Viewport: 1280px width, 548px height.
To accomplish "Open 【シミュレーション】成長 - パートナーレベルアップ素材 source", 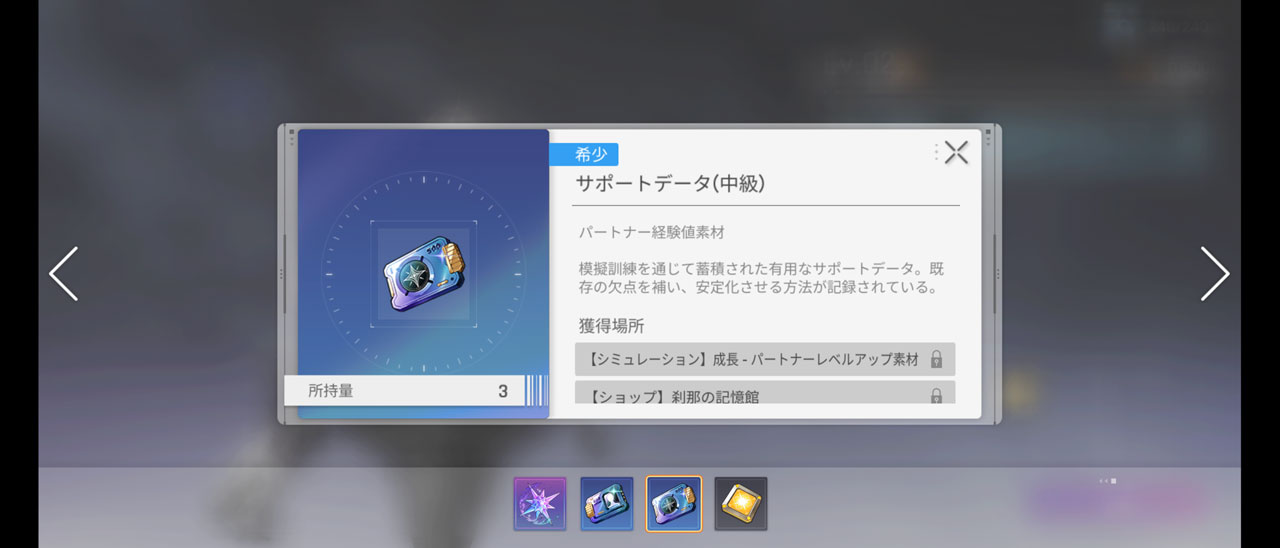I will pos(765,359).
